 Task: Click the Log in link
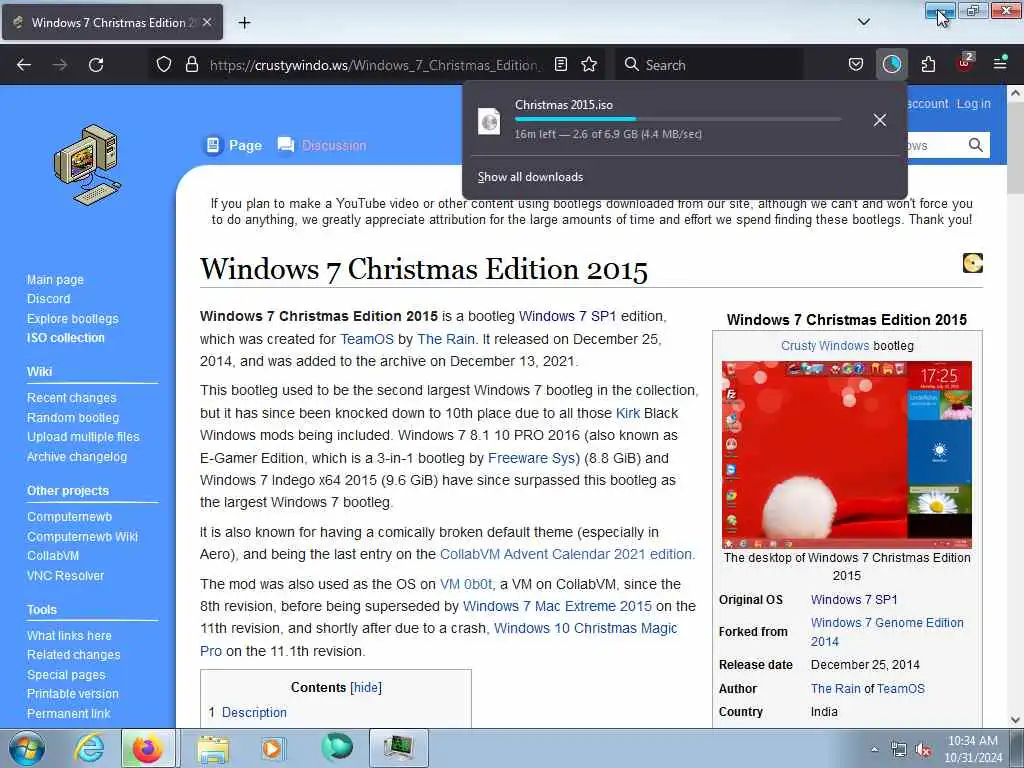coord(973,104)
